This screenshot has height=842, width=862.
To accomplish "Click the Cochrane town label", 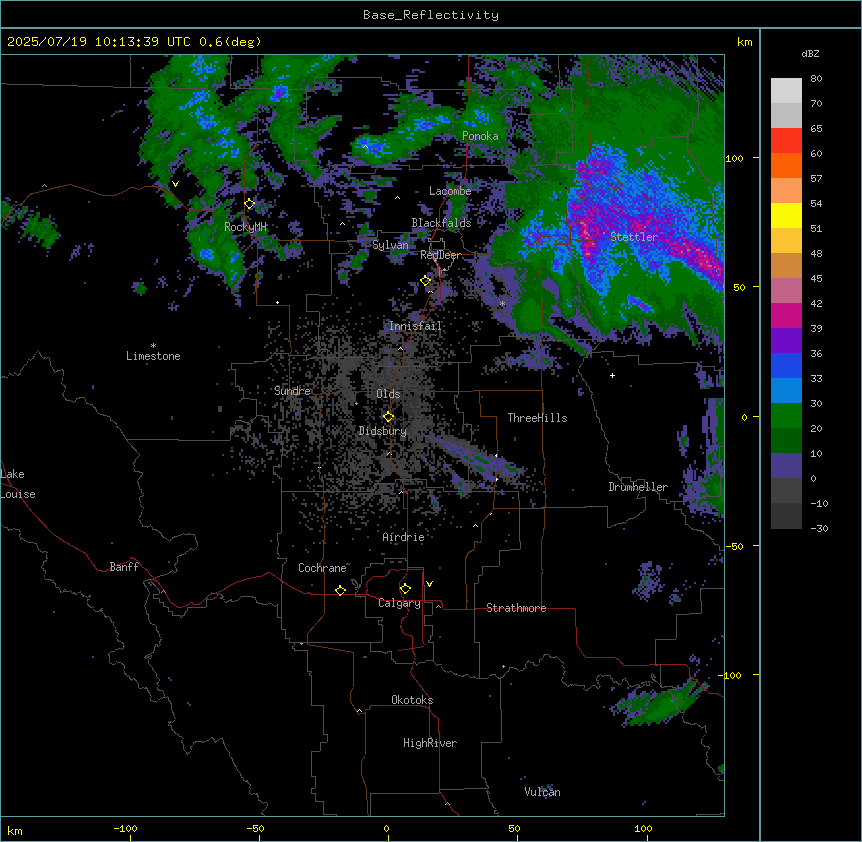I will pos(322,568).
